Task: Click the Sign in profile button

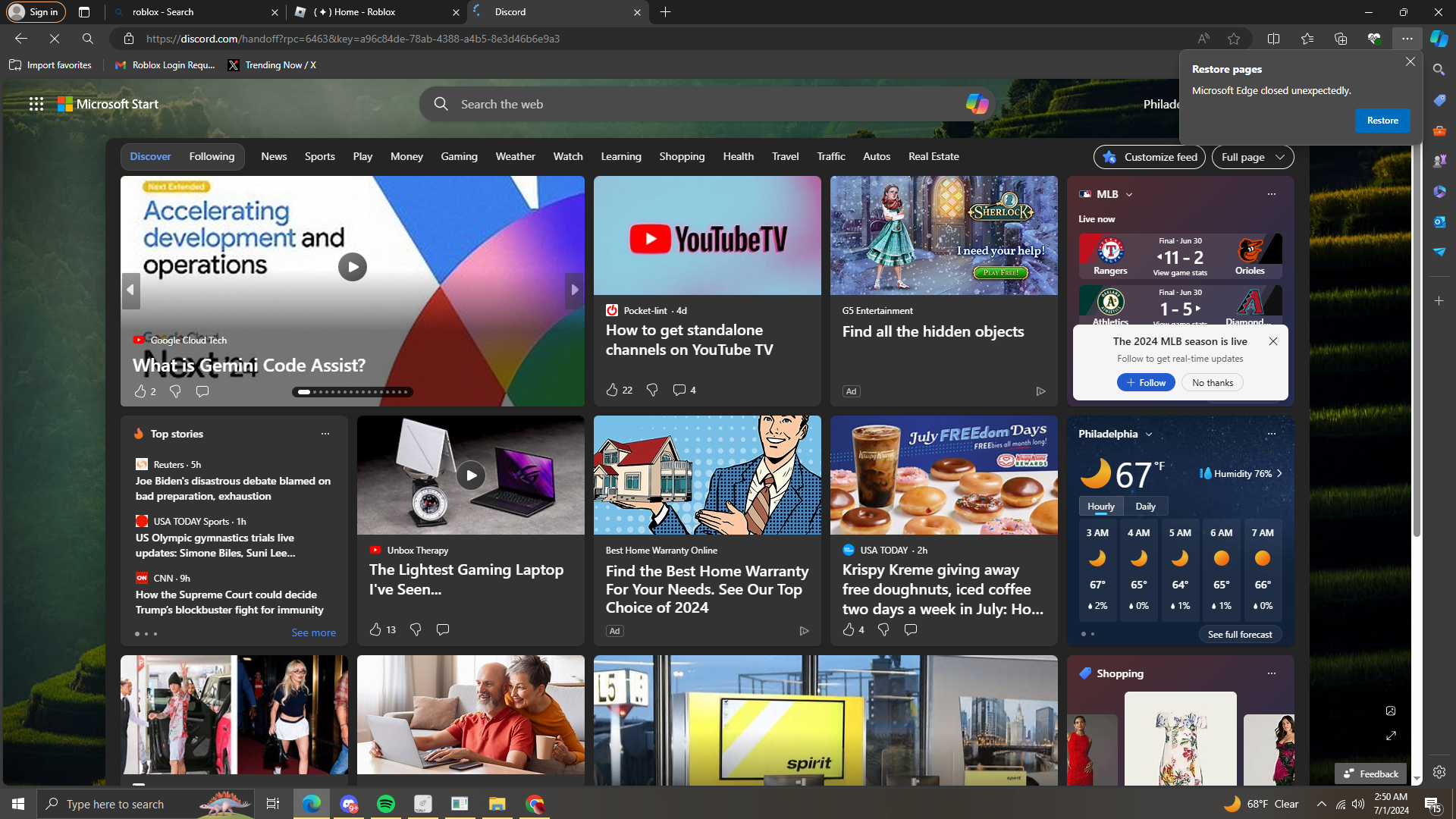Action: point(36,12)
